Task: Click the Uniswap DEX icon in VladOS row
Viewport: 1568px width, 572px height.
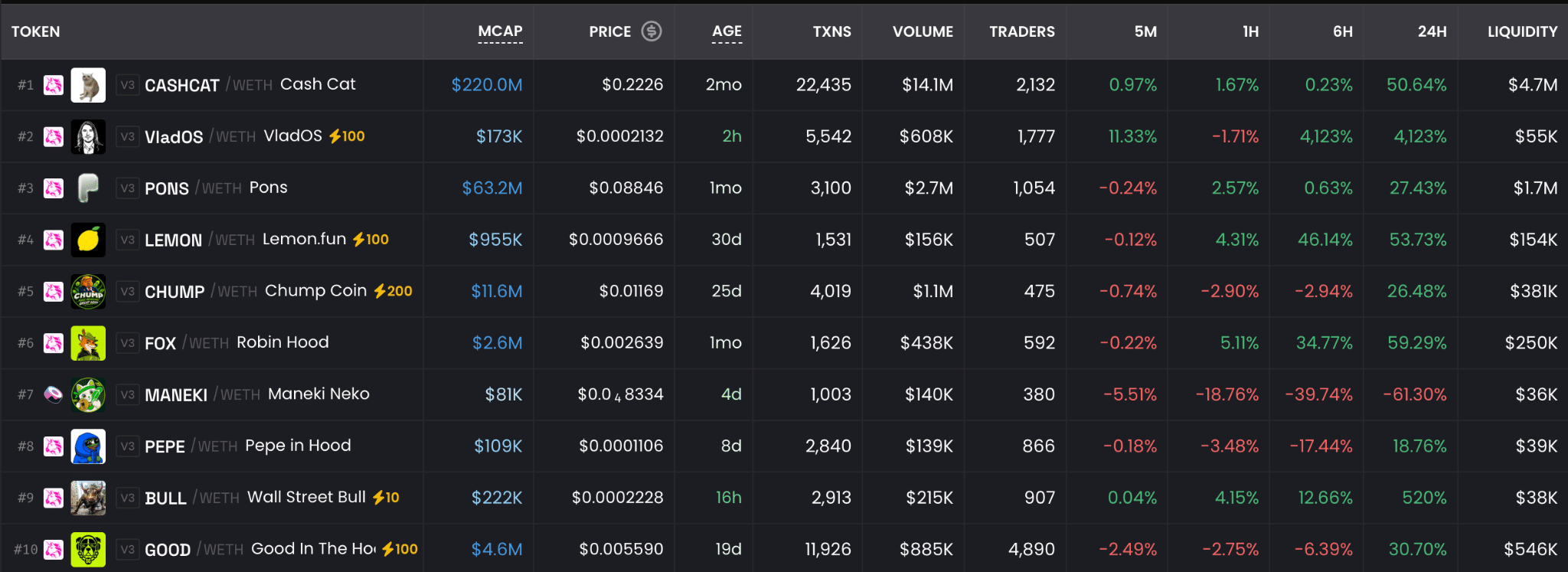Action: click(x=53, y=136)
